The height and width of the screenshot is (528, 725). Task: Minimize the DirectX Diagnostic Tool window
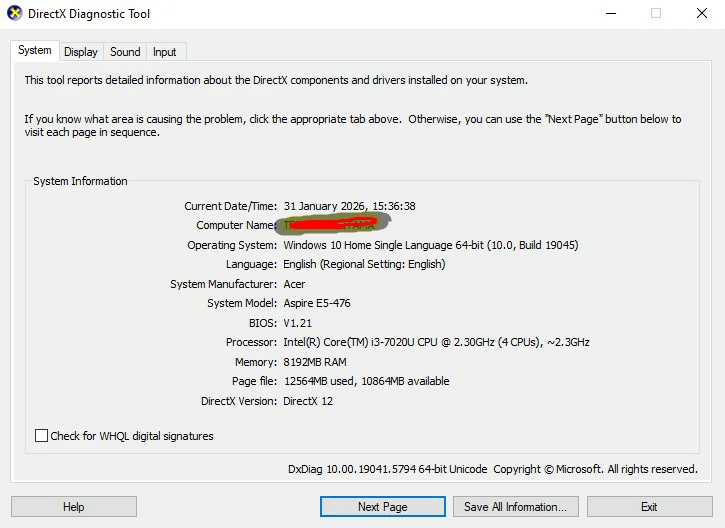click(610, 14)
